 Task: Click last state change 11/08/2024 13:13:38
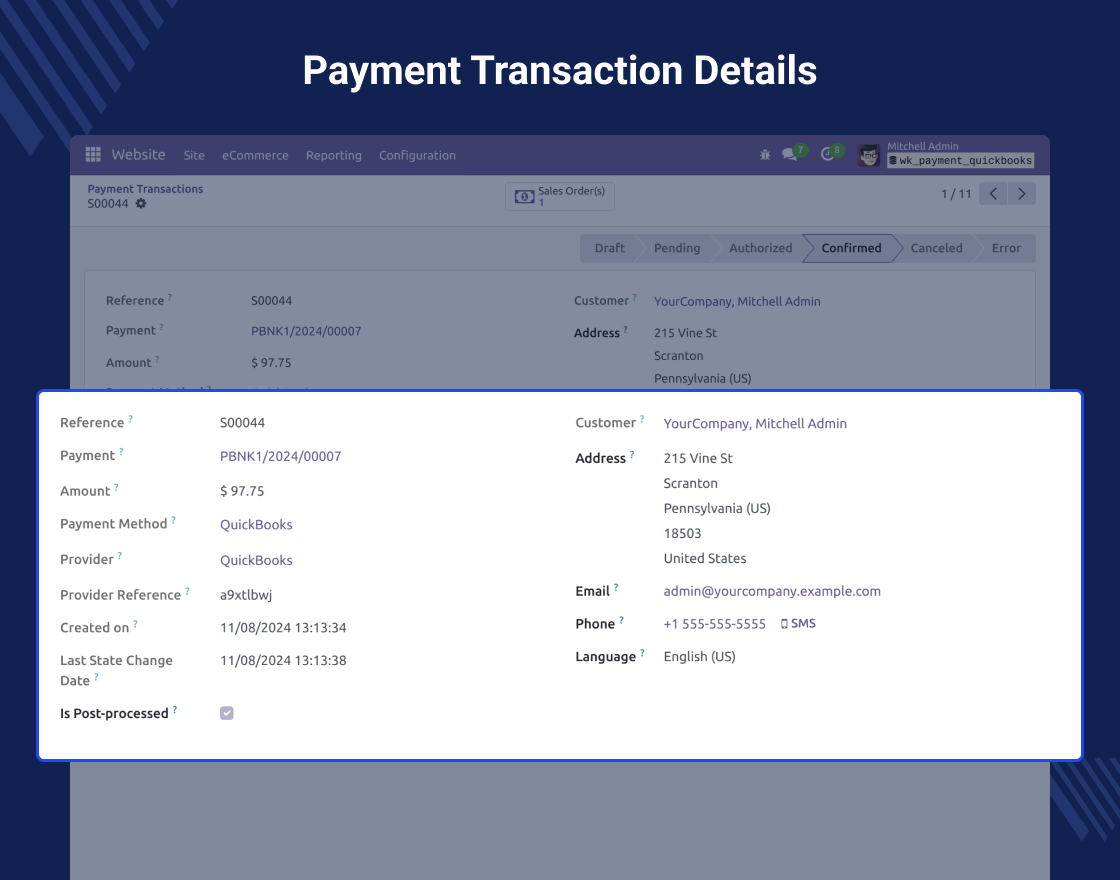pos(283,661)
